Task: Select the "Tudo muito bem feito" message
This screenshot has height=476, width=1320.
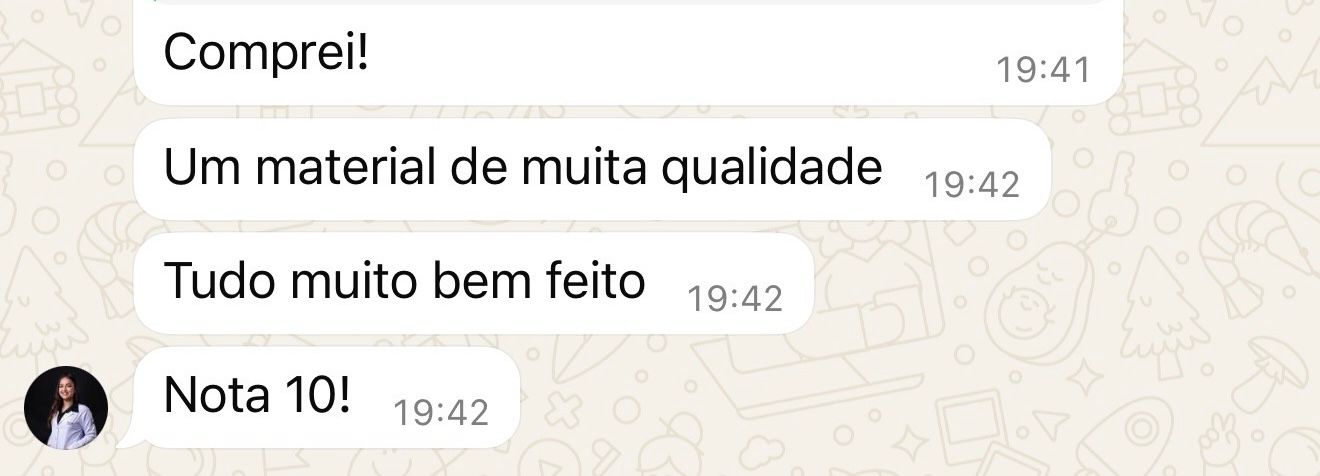Action: click(473, 283)
